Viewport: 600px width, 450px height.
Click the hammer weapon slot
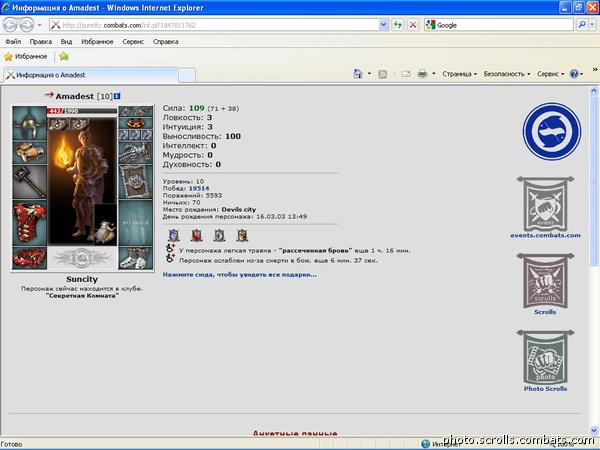pyautogui.click(x=29, y=182)
